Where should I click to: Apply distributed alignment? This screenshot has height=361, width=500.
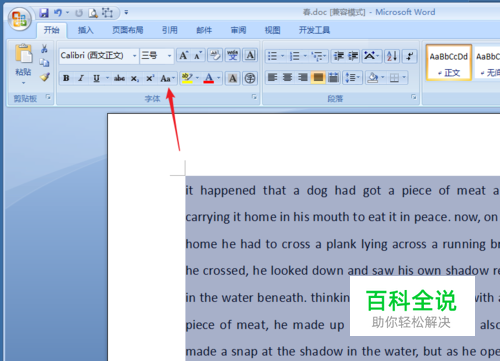[333, 78]
